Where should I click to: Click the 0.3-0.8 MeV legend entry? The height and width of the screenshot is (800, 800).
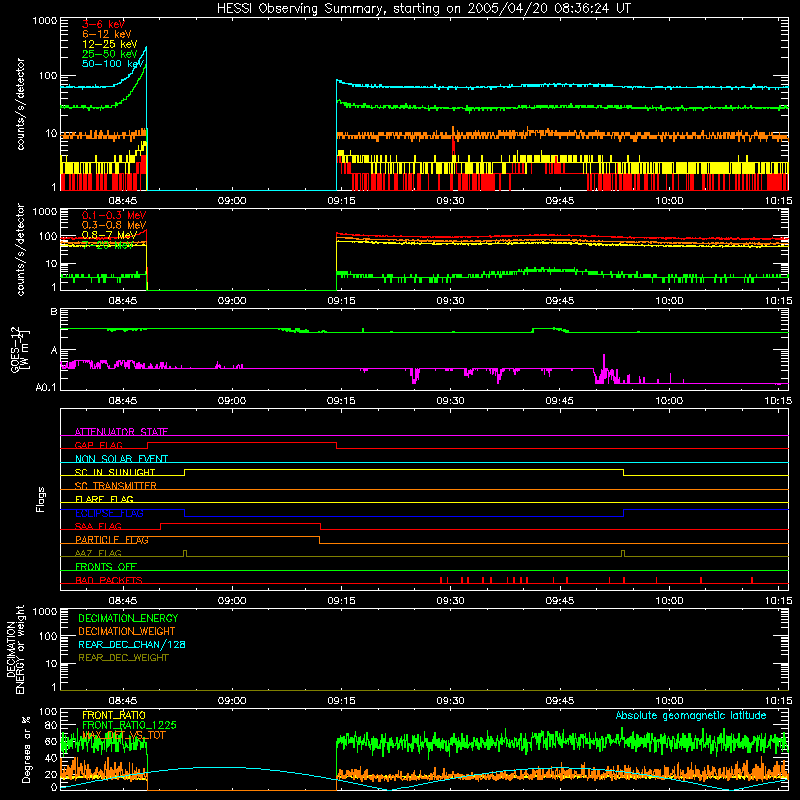(x=114, y=225)
